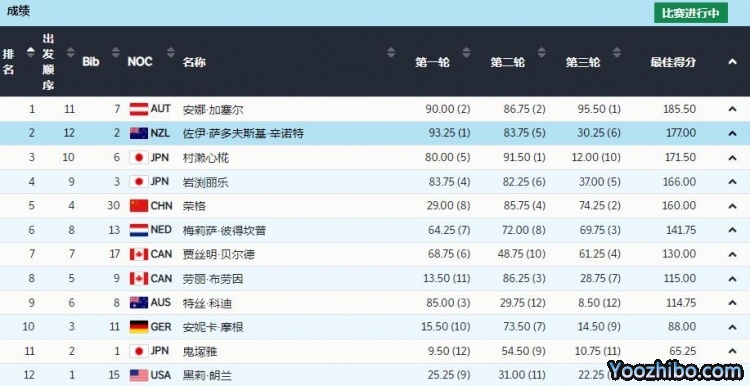Toggle details for 佐伊·萨多夫斯基·辛诺特 row
The width and height of the screenshot is (750, 386).
732,133
